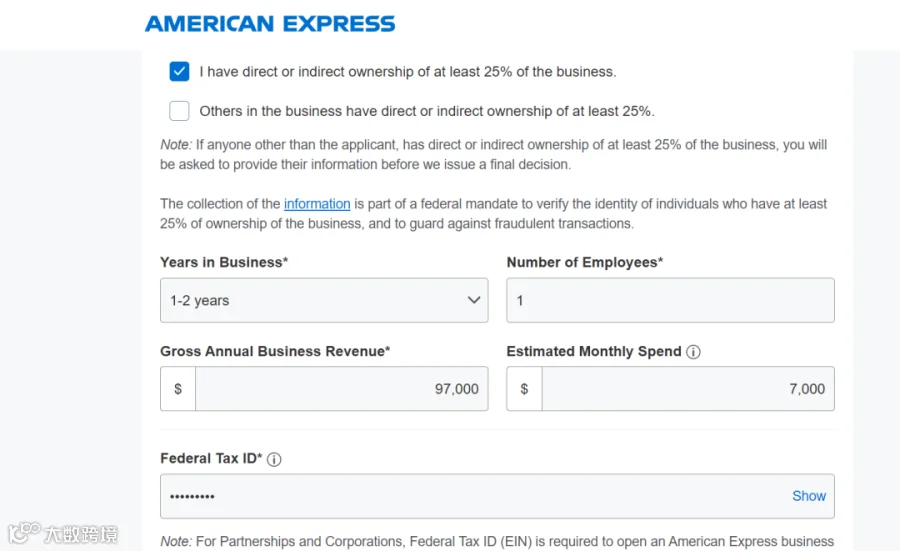Show the hidden Federal Tax ID
The image size is (900, 551).
pos(809,496)
